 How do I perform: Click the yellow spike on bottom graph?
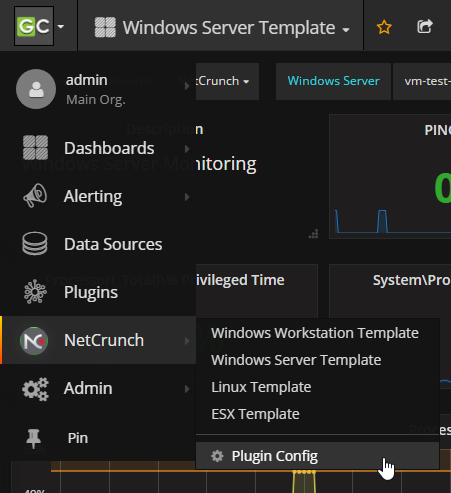point(304,482)
